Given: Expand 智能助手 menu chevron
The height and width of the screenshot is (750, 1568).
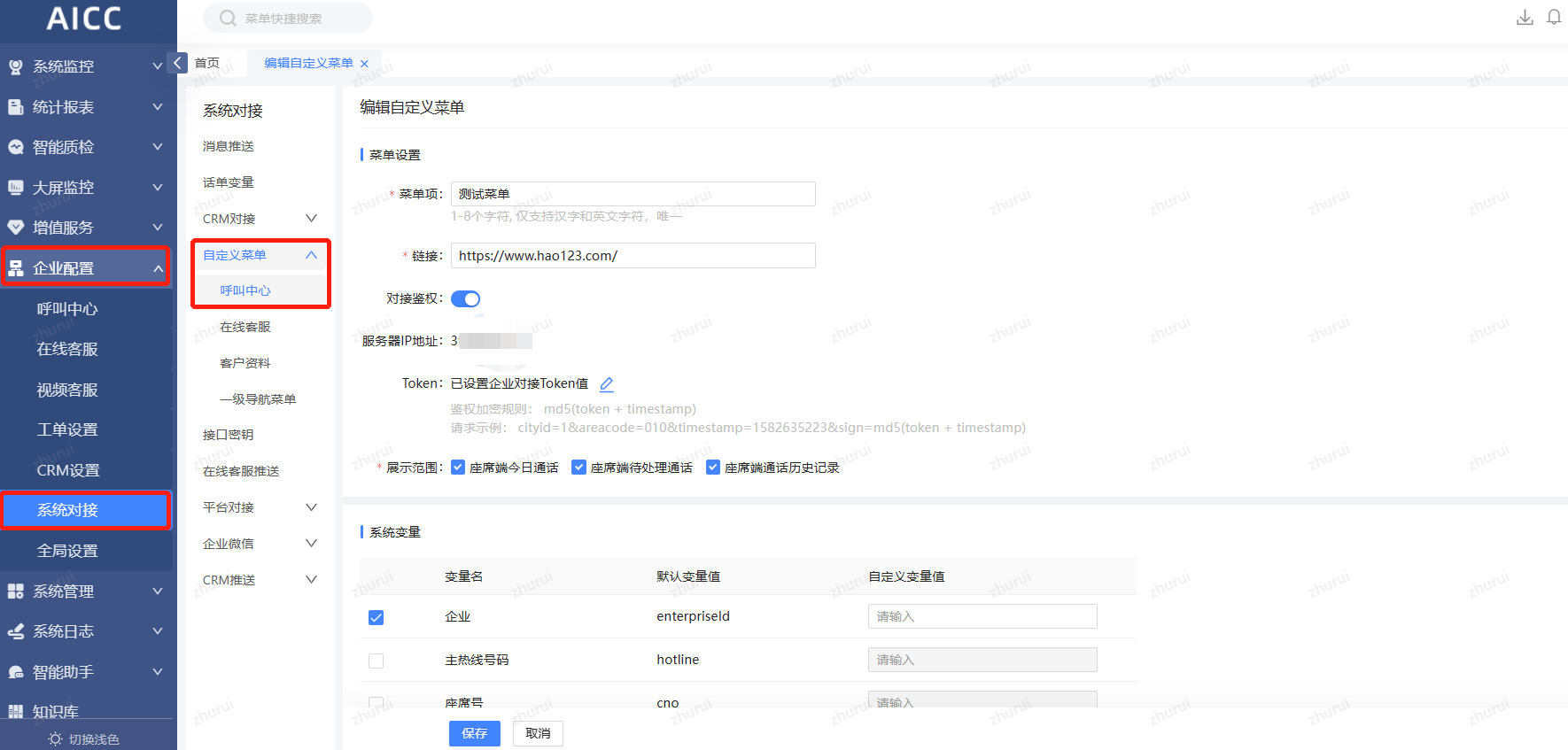Looking at the screenshot, I should pos(158,671).
